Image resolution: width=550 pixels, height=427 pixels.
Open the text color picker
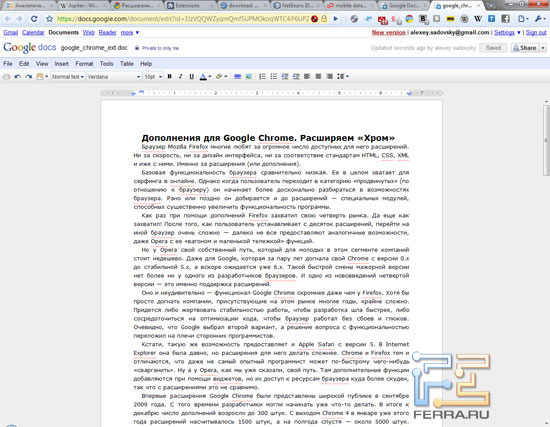(205, 76)
